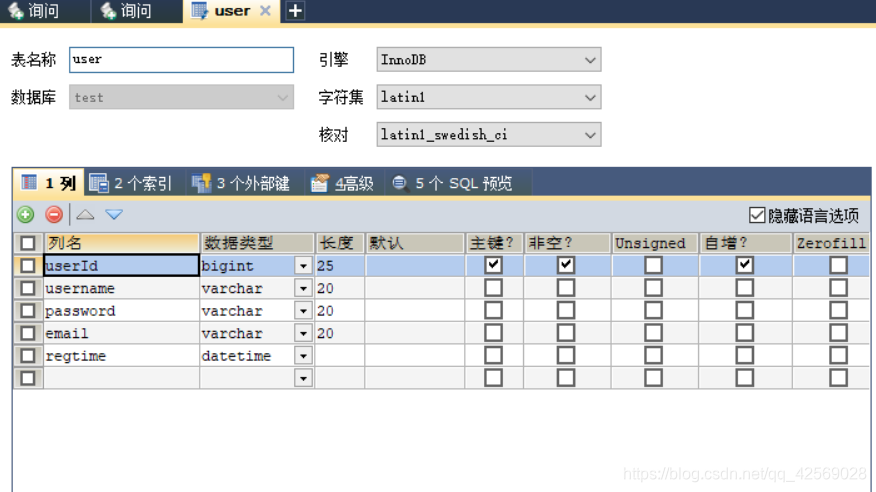
Task: Click the username column name cell
Action: [x=121, y=288]
